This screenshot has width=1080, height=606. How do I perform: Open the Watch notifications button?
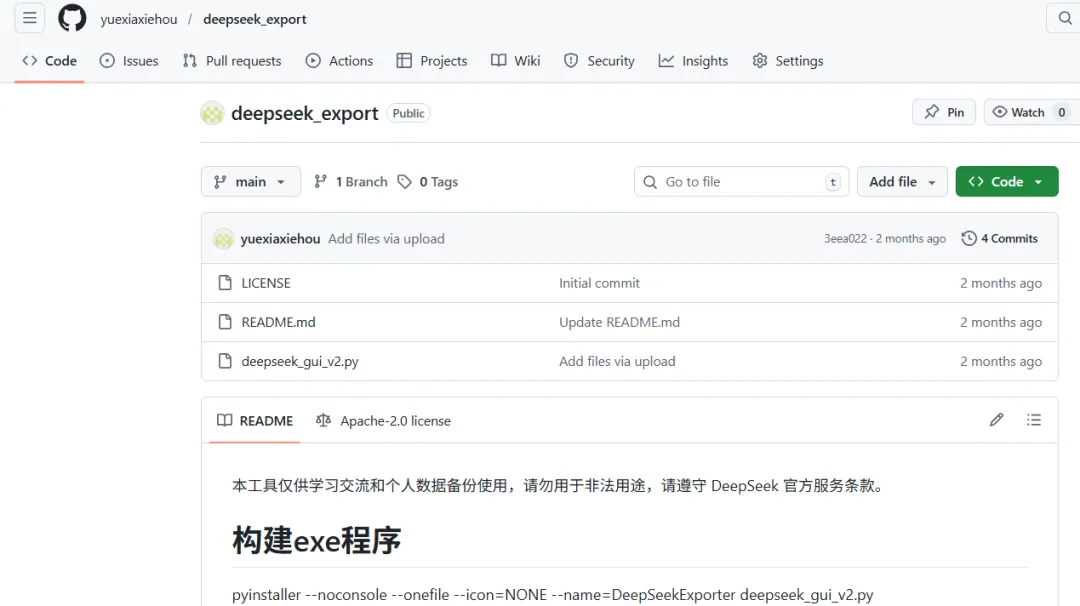1030,112
